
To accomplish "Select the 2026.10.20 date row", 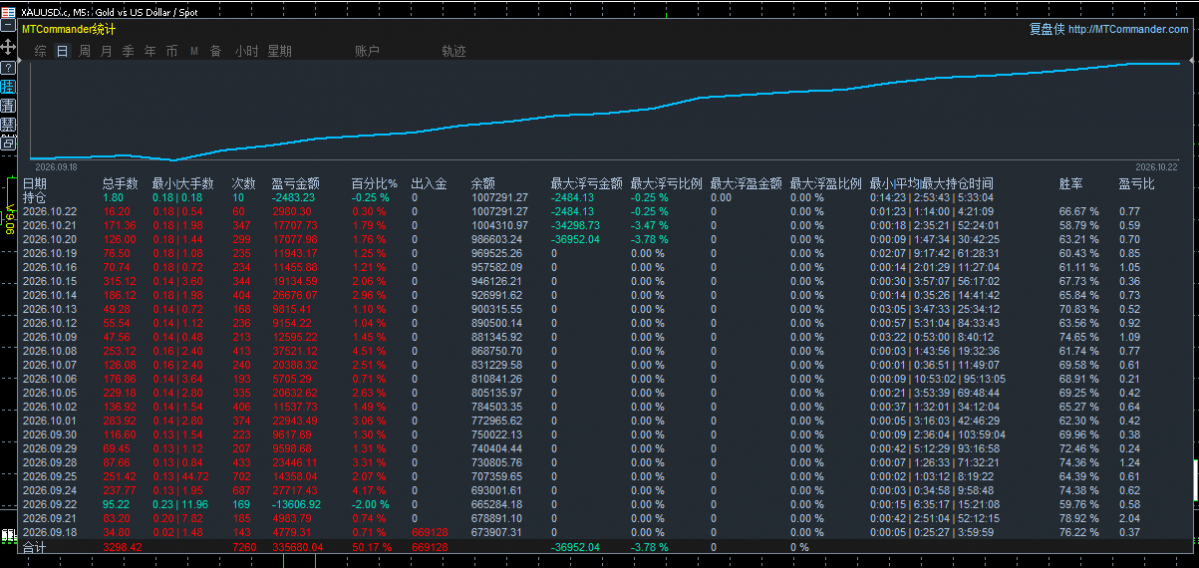I will [x=604, y=239].
